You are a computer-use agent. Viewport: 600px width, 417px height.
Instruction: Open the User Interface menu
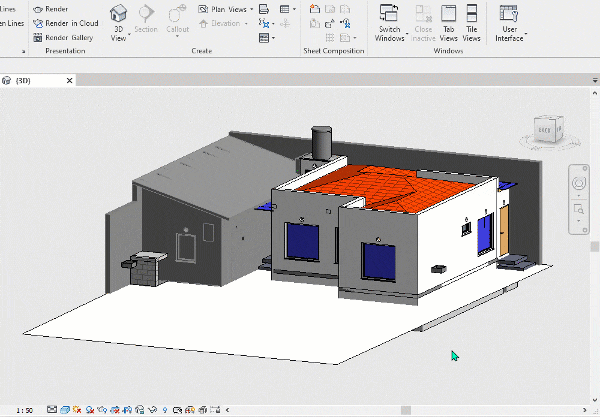point(509,22)
